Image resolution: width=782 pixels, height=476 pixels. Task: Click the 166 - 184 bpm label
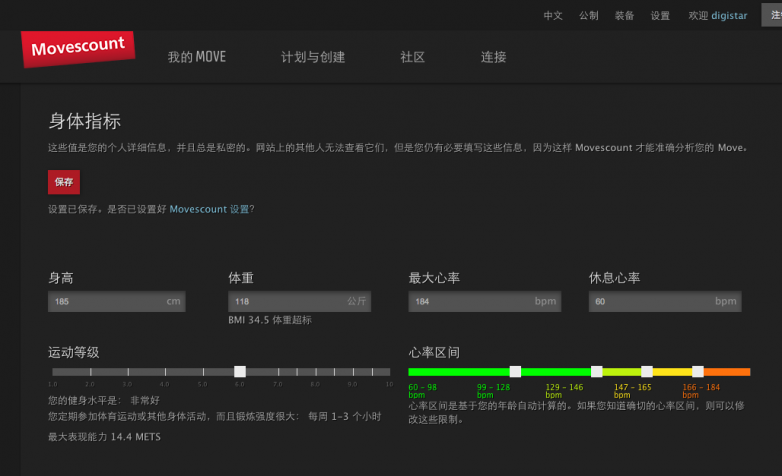(x=701, y=391)
